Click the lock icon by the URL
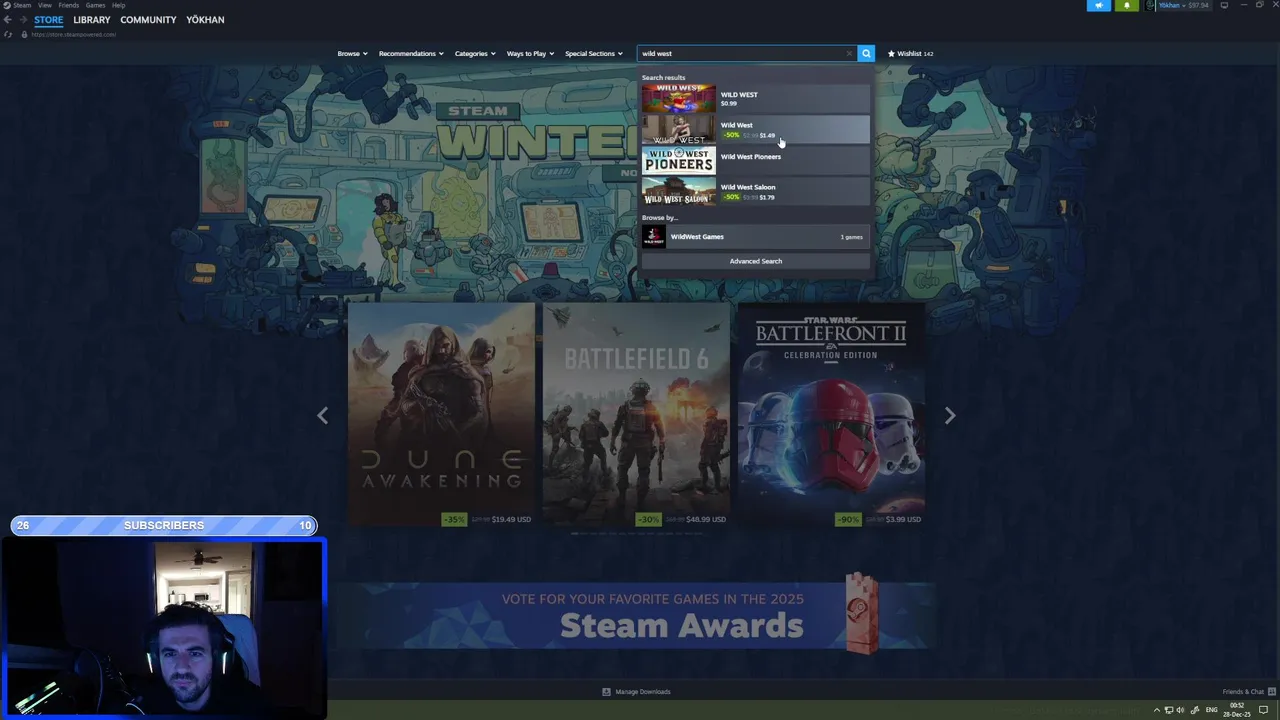Screen dimensions: 1280x720 tap(24, 34)
